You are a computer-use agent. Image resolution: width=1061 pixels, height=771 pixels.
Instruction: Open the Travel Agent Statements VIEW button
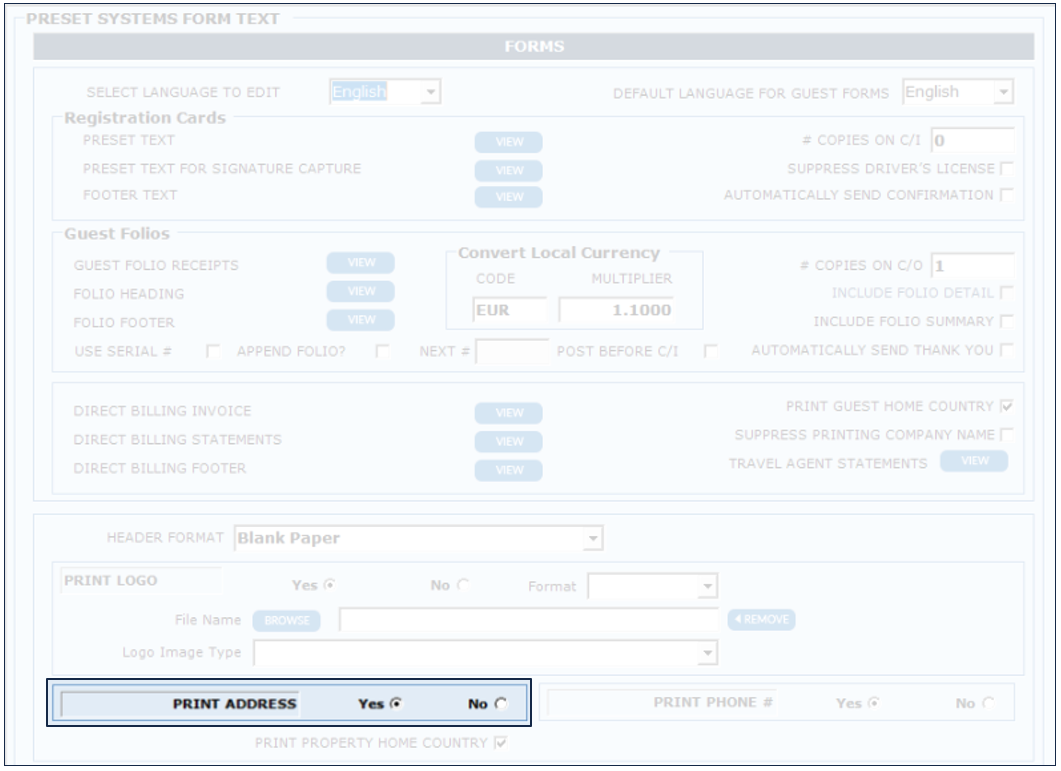tap(973, 461)
